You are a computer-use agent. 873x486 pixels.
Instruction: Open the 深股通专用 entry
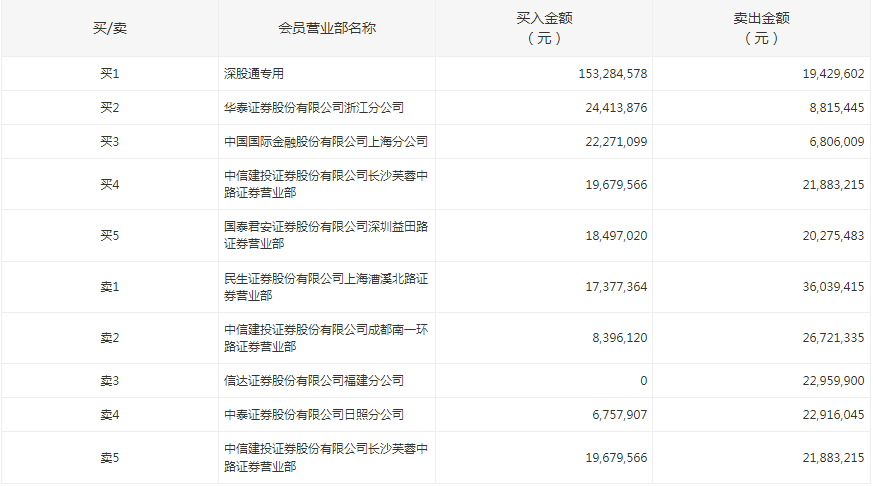[261, 74]
